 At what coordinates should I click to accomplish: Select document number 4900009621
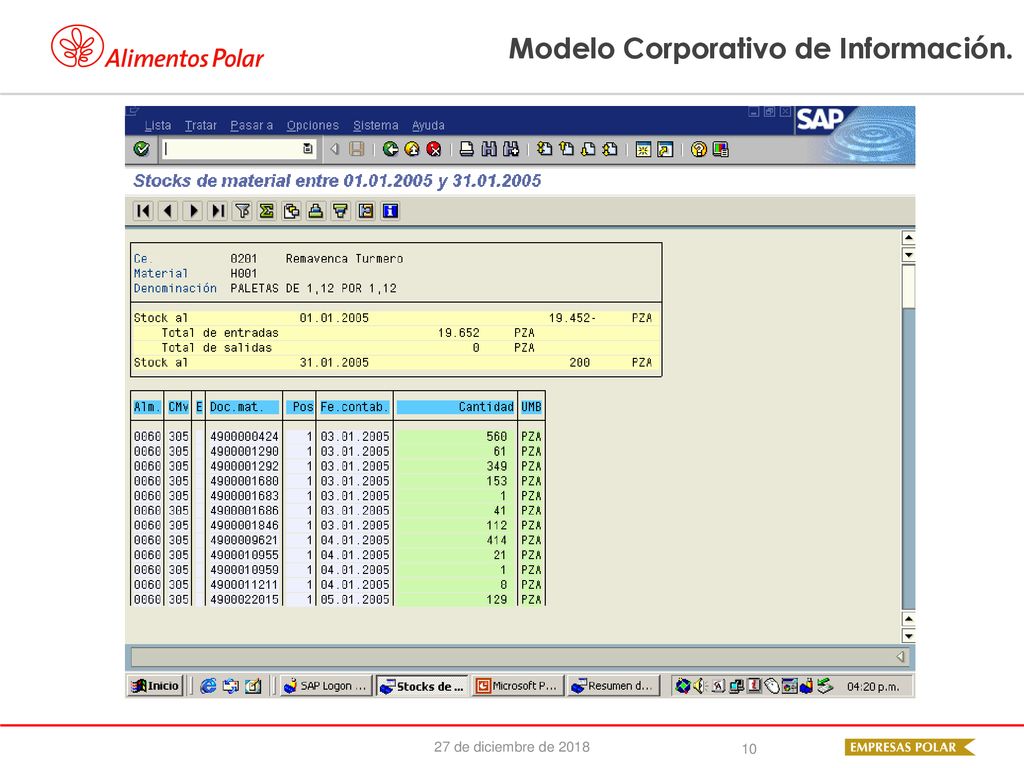pyautogui.click(x=244, y=540)
